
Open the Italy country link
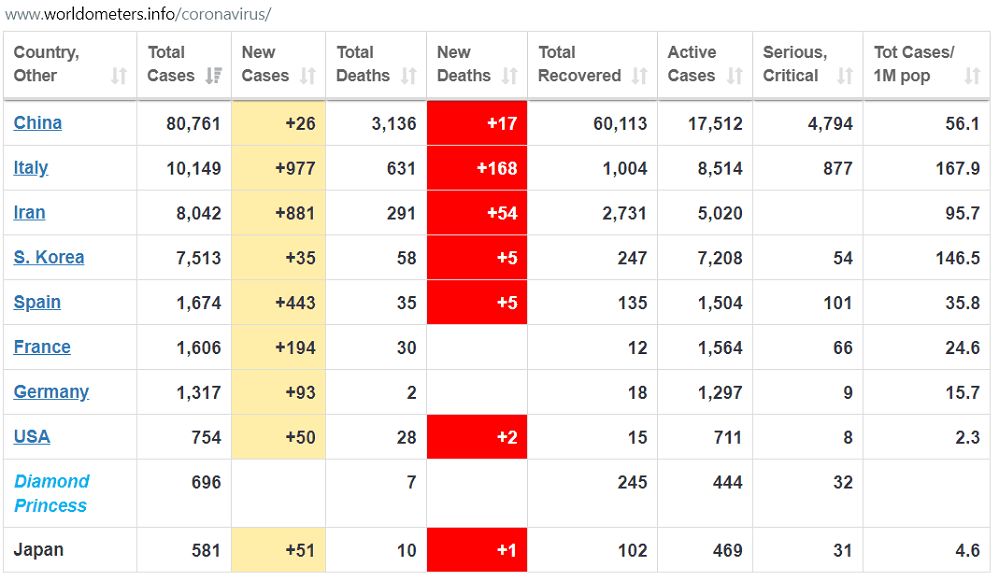point(31,168)
